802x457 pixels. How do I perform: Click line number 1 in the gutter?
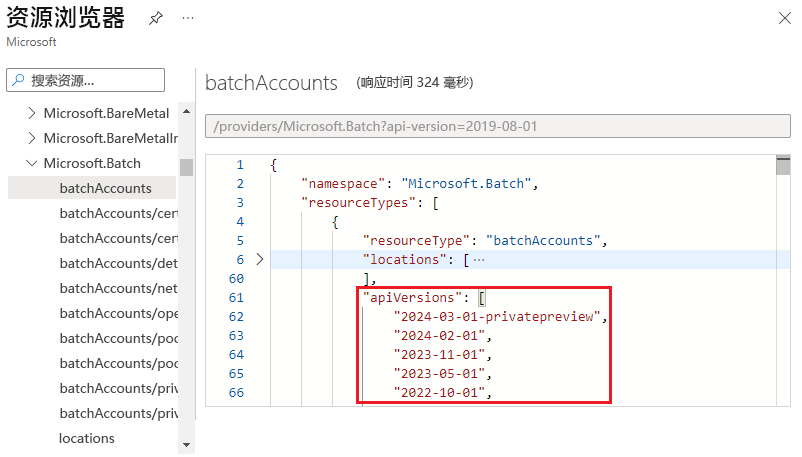(240, 165)
